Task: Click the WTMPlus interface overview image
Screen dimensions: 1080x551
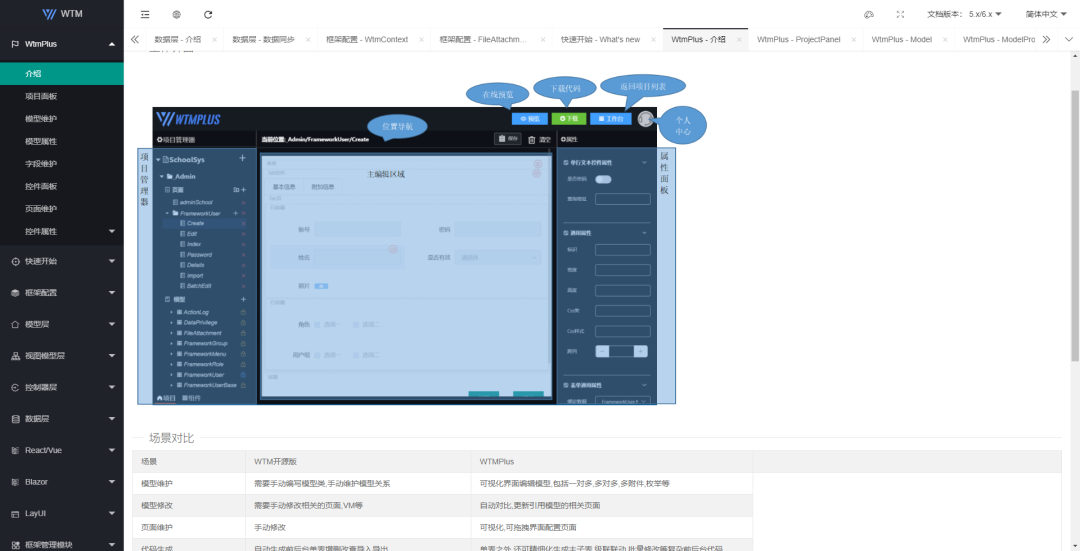Action: pyautogui.click(x=422, y=239)
